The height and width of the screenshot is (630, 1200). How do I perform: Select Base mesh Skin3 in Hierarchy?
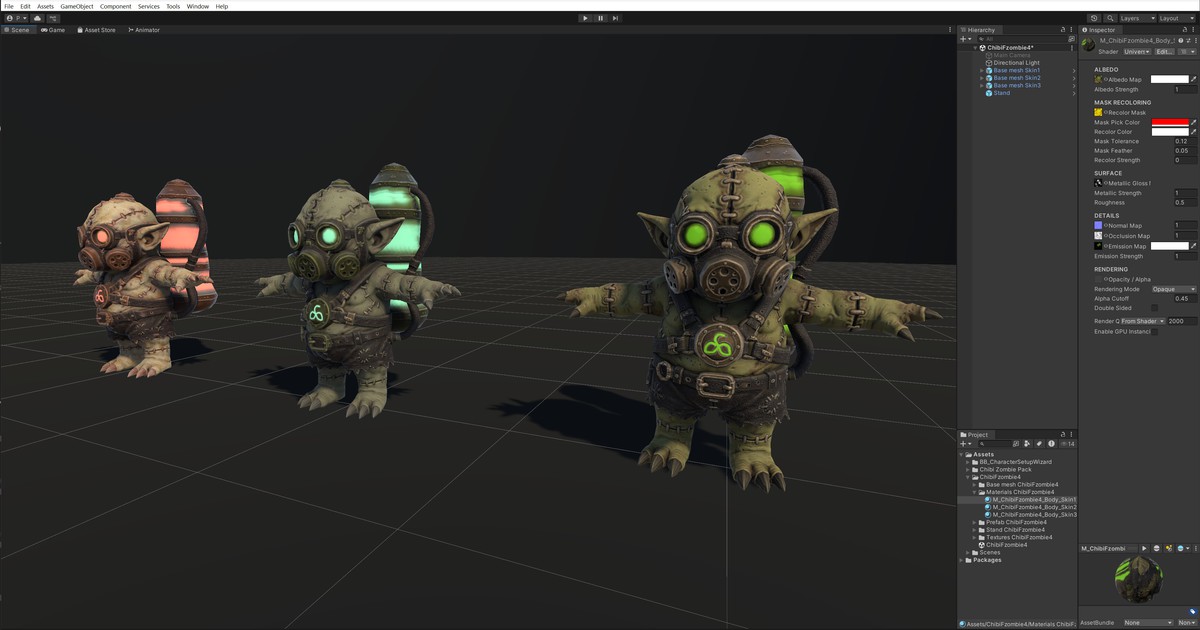point(1016,86)
